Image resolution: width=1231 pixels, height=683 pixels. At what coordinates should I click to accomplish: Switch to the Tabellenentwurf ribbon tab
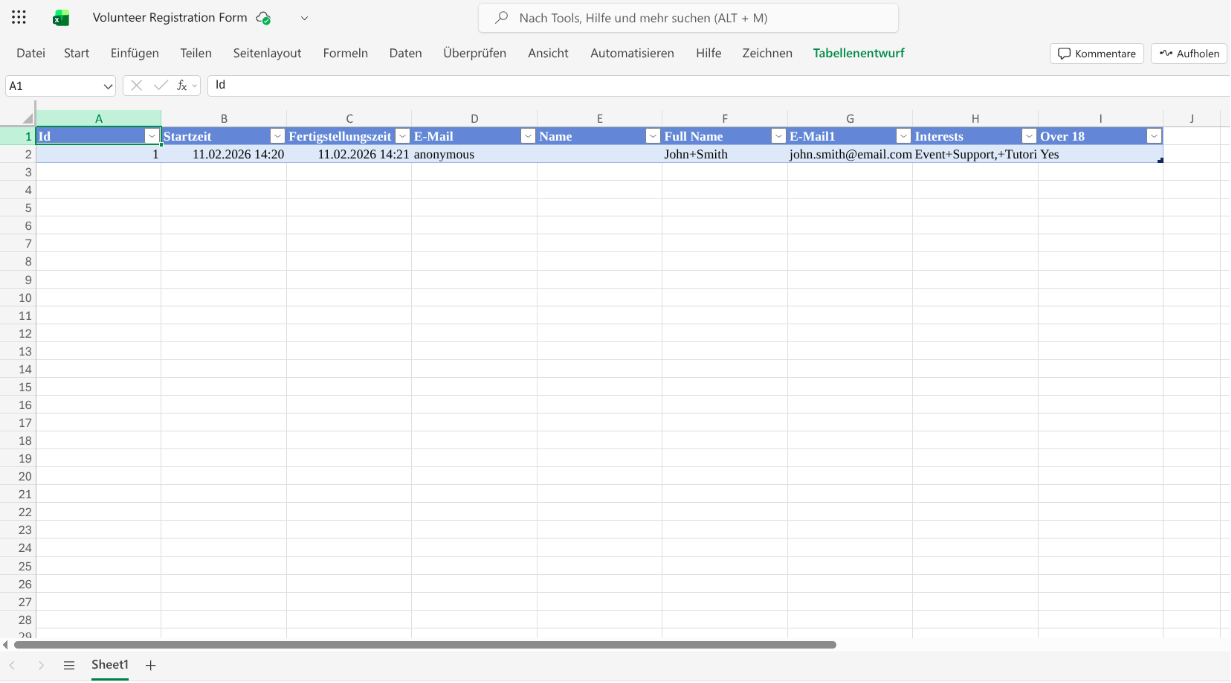[859, 53]
